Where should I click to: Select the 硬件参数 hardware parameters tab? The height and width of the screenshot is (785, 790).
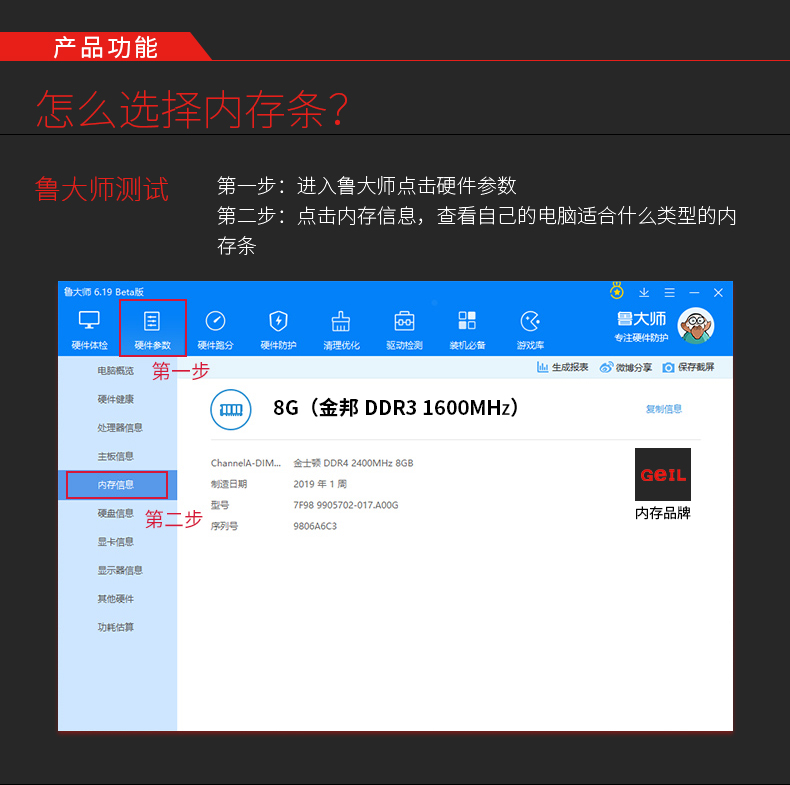pos(152,330)
